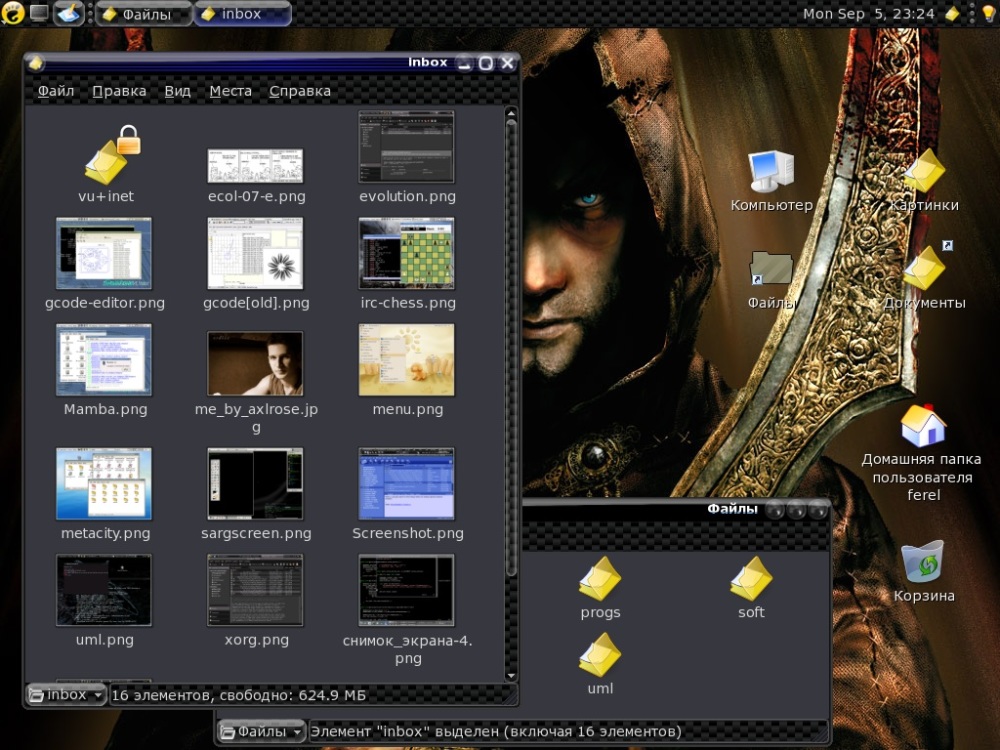
Task: Open the Файлы location dropdown in status bar
Action: 262,732
